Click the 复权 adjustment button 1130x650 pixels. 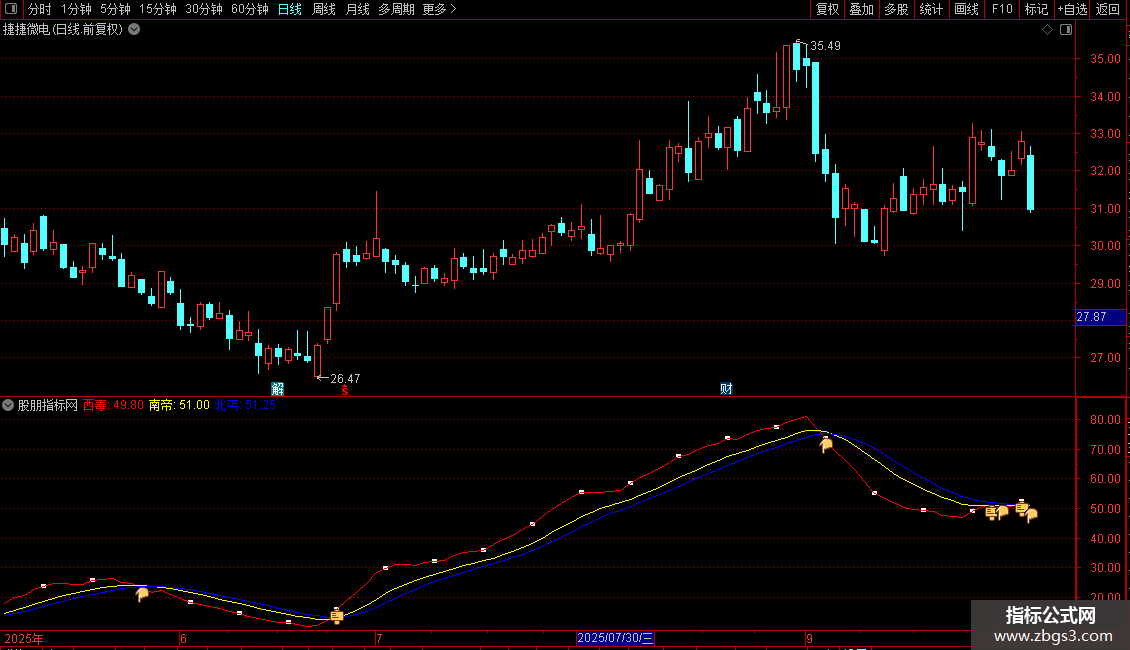point(827,9)
